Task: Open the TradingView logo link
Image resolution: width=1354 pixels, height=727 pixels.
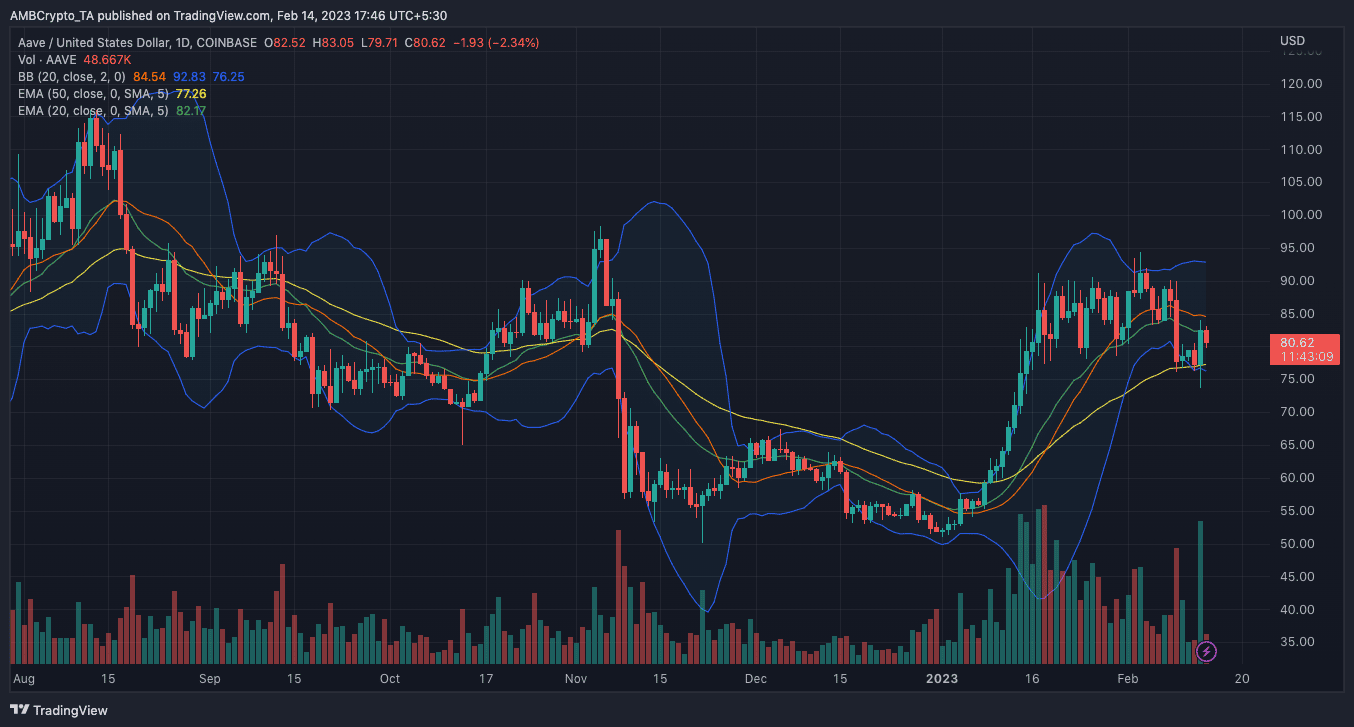Action: click(x=59, y=710)
